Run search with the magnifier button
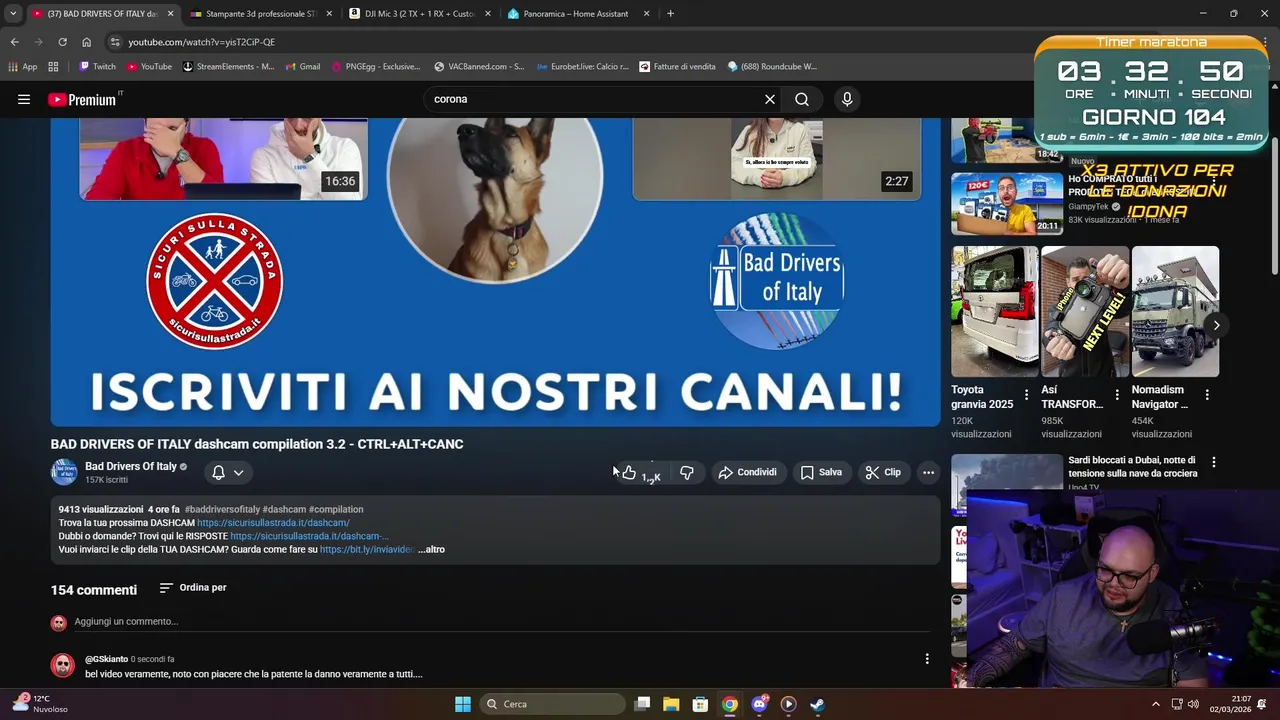 (802, 99)
